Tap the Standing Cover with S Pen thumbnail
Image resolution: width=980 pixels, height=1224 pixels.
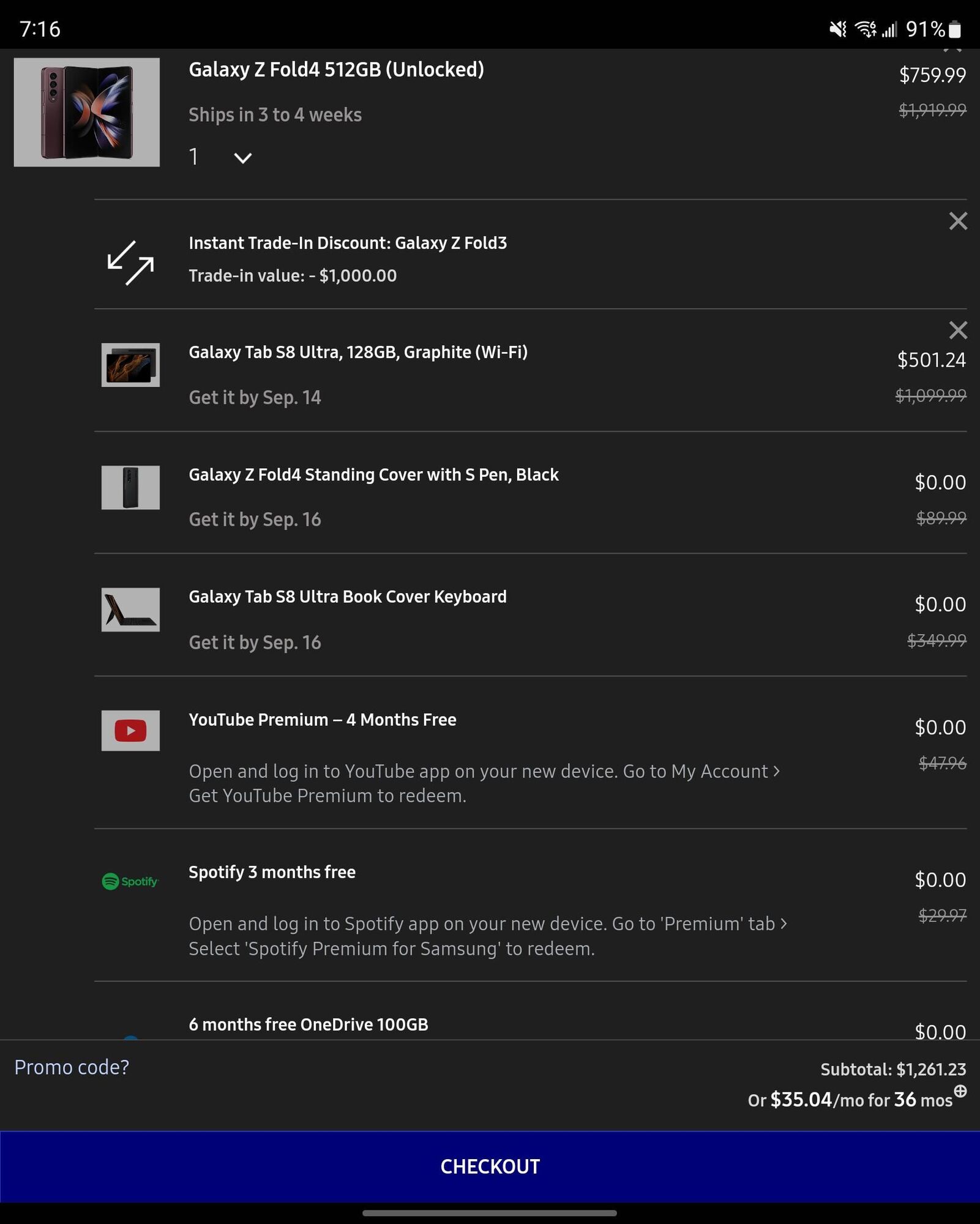tap(130, 487)
